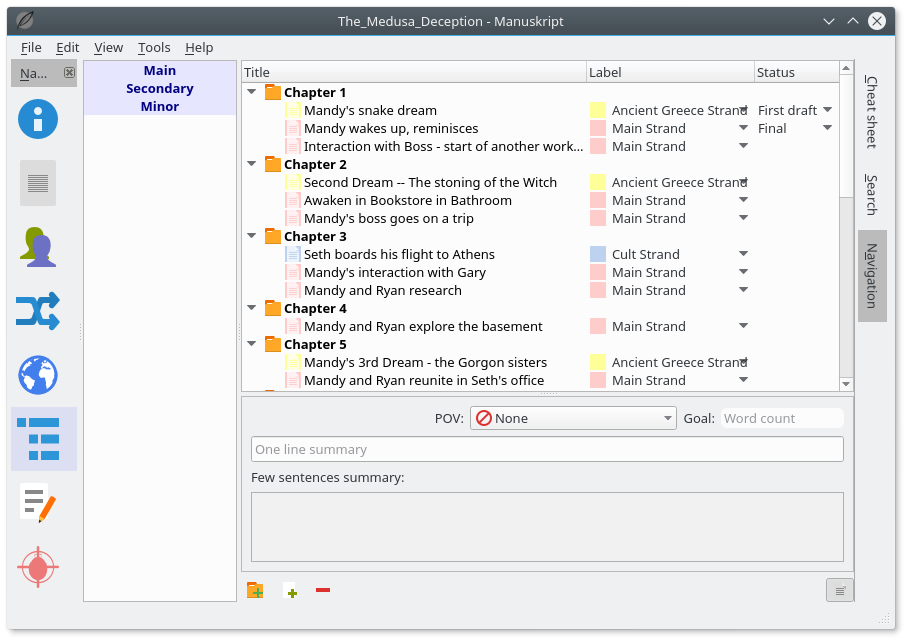Open the Debug target icon
This screenshot has height=642, width=908.
38,567
